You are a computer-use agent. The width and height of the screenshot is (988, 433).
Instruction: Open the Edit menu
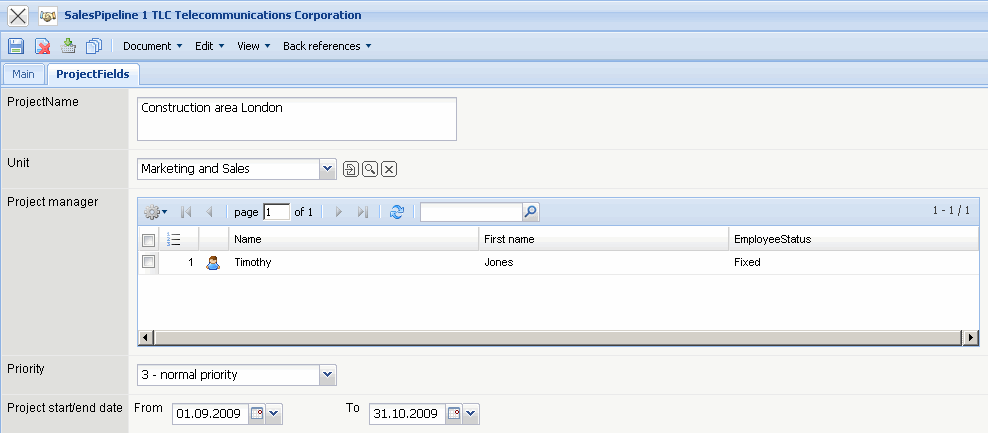pyautogui.click(x=209, y=46)
